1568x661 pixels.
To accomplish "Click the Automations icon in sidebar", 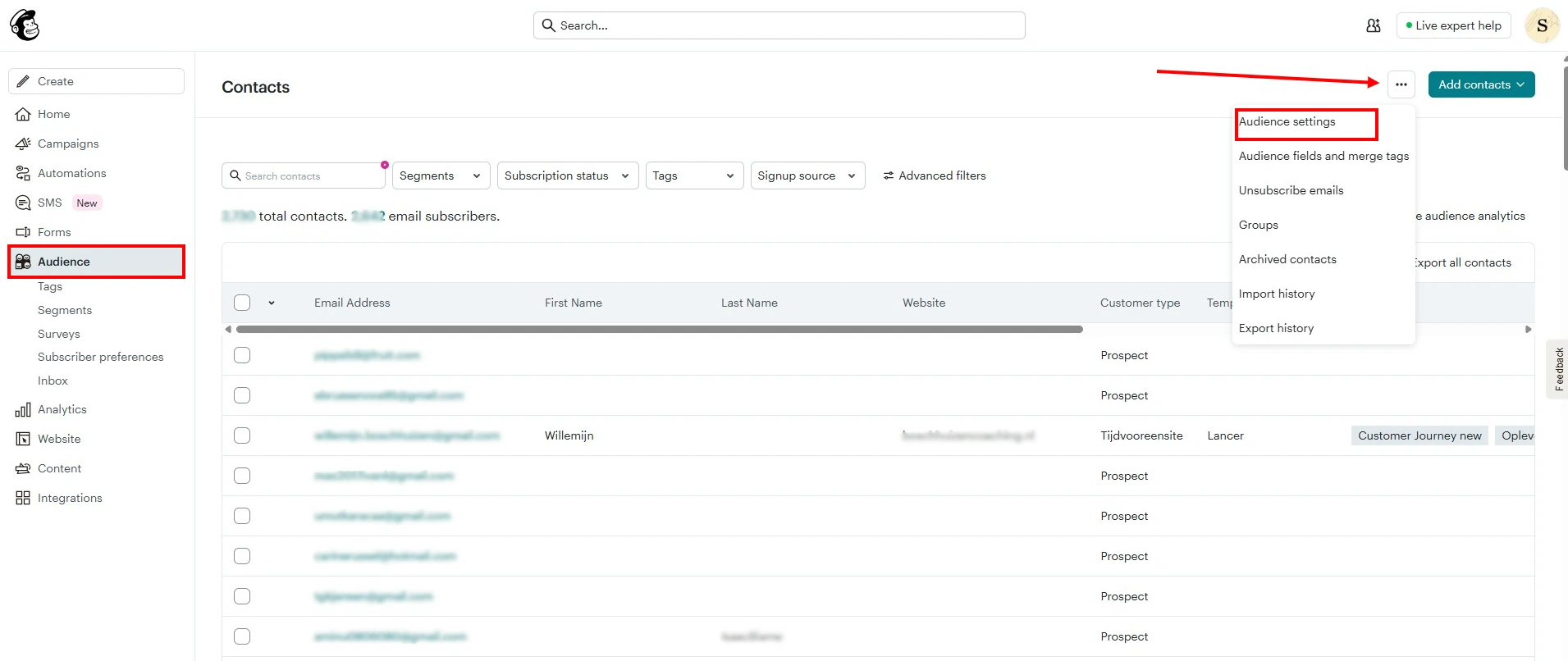I will coord(23,173).
